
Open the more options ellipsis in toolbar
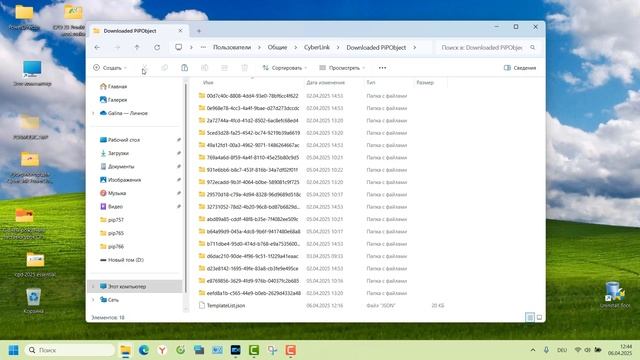tap(382, 68)
